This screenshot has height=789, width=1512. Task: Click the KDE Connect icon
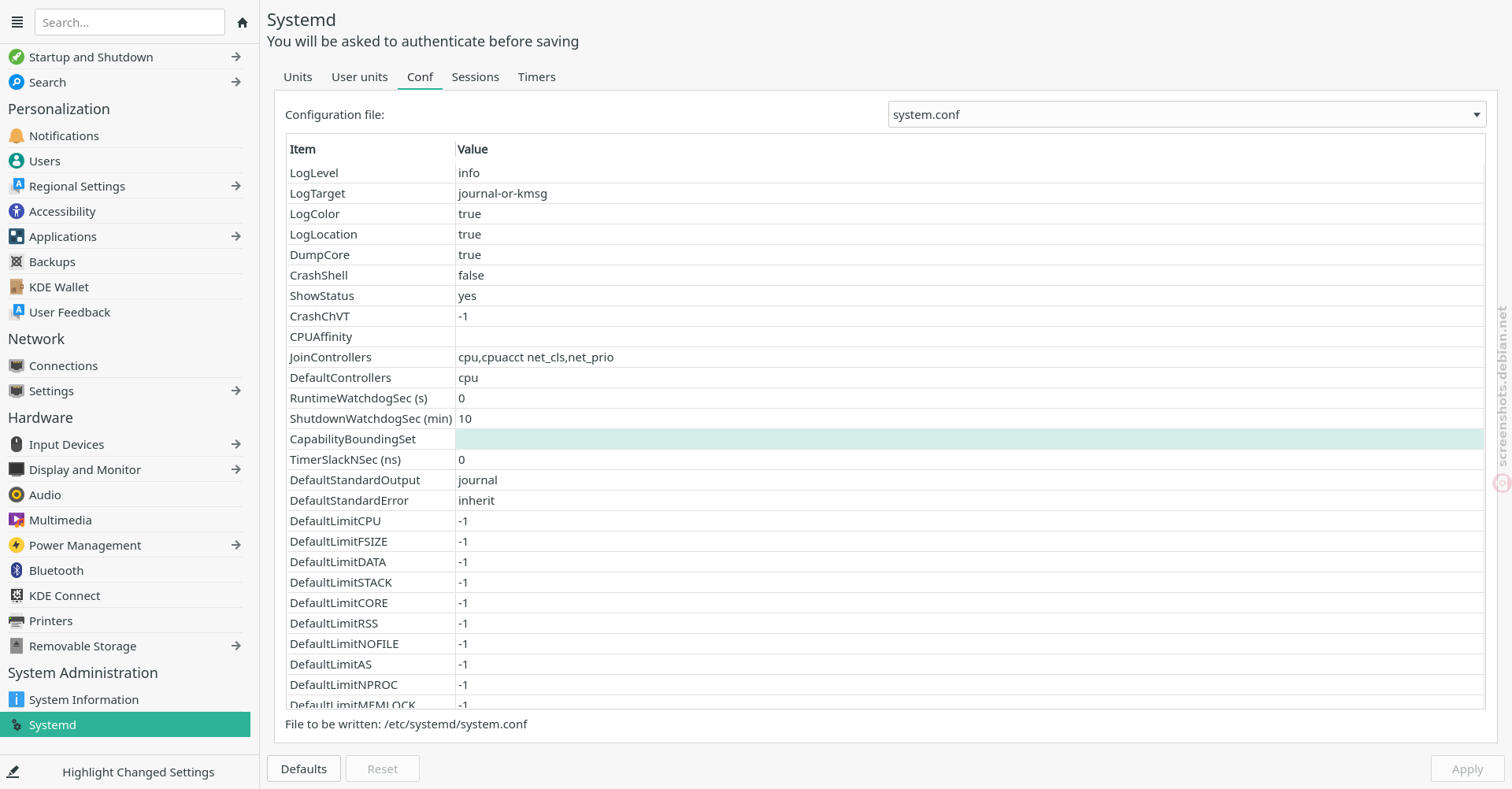17,595
